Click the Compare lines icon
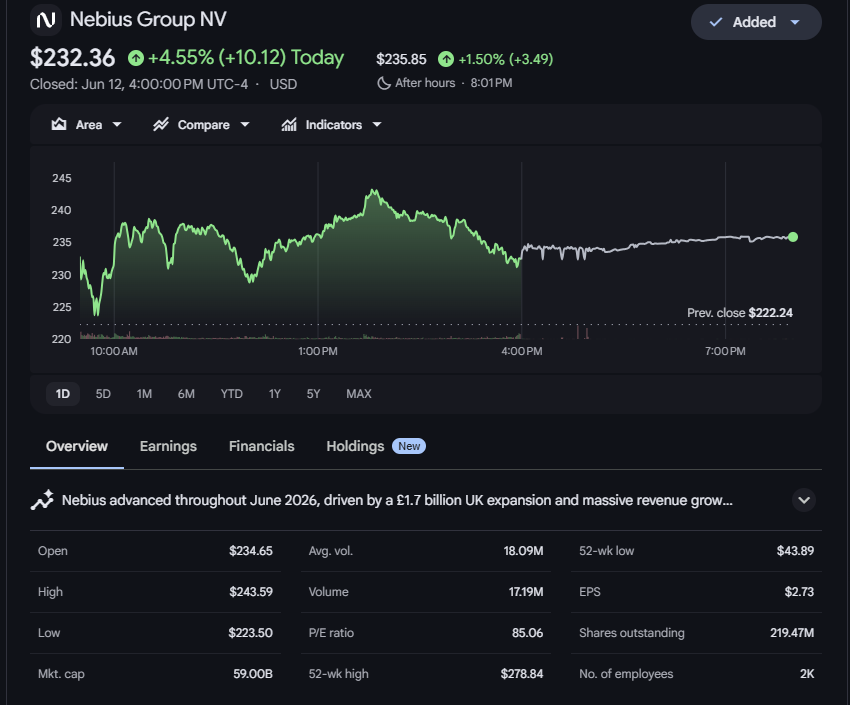The width and height of the screenshot is (850, 705). (160, 125)
